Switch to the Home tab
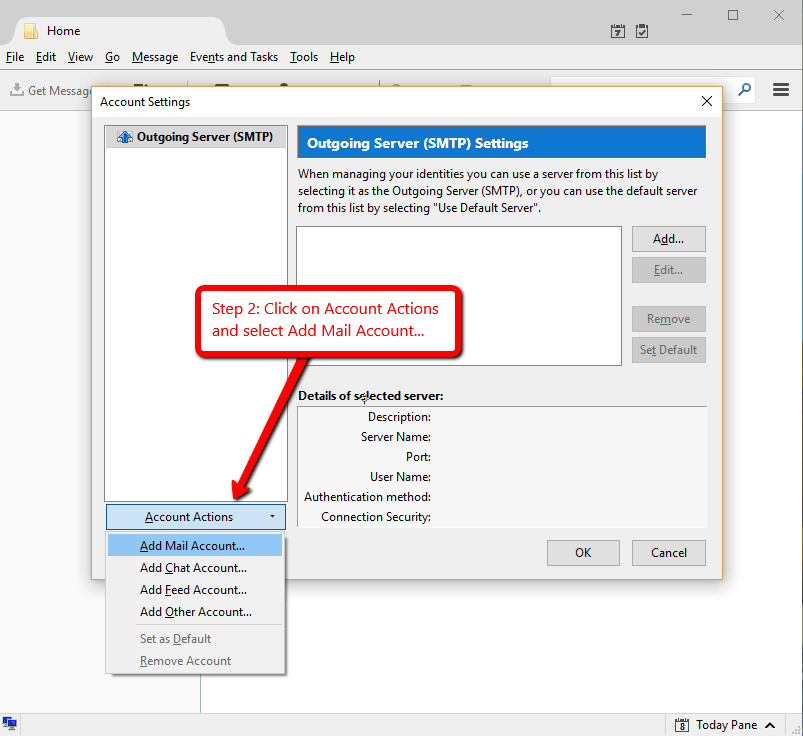 point(118,31)
